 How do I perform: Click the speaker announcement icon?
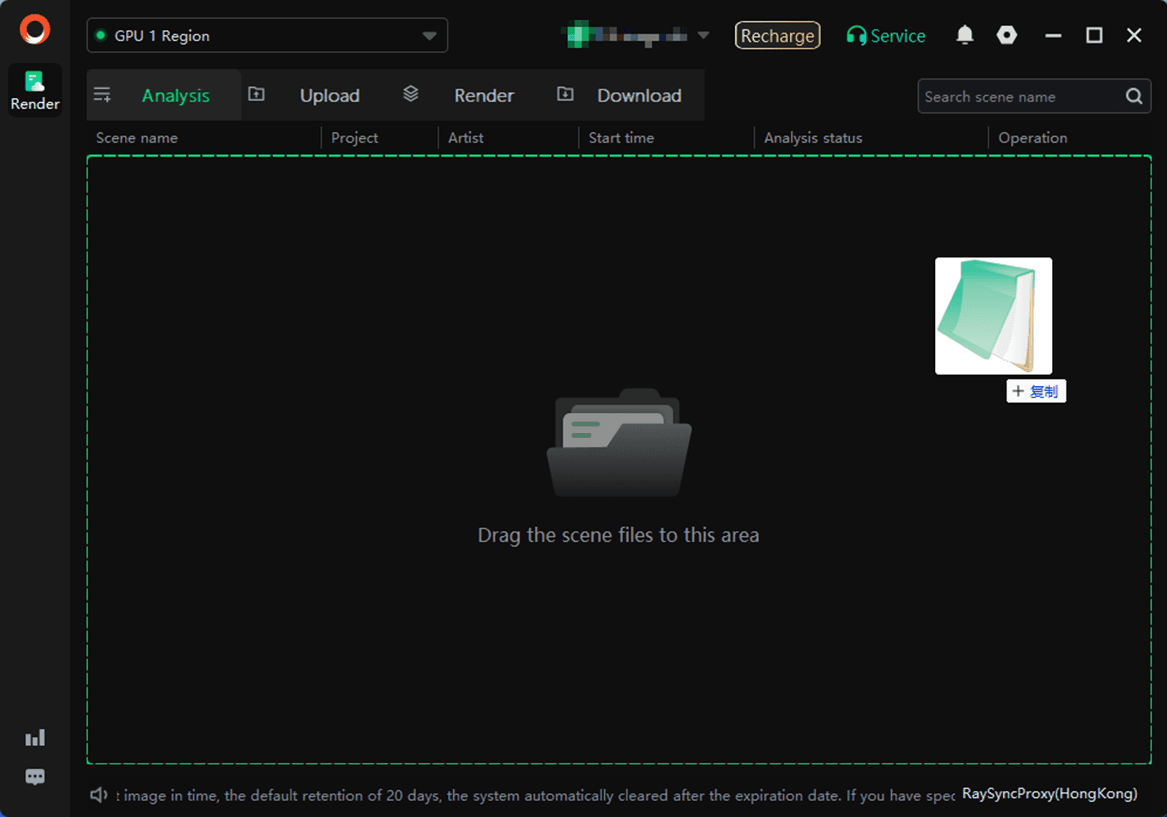click(99, 795)
